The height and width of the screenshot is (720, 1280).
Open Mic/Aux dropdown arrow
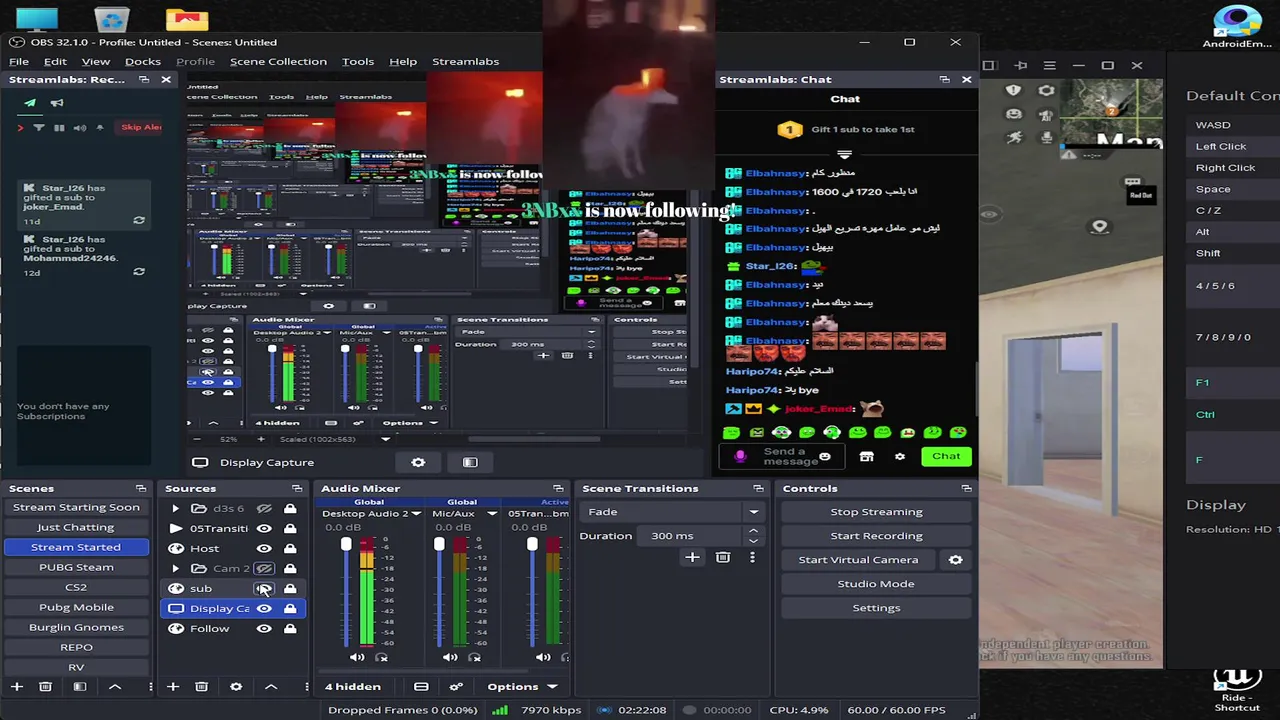tap(491, 514)
